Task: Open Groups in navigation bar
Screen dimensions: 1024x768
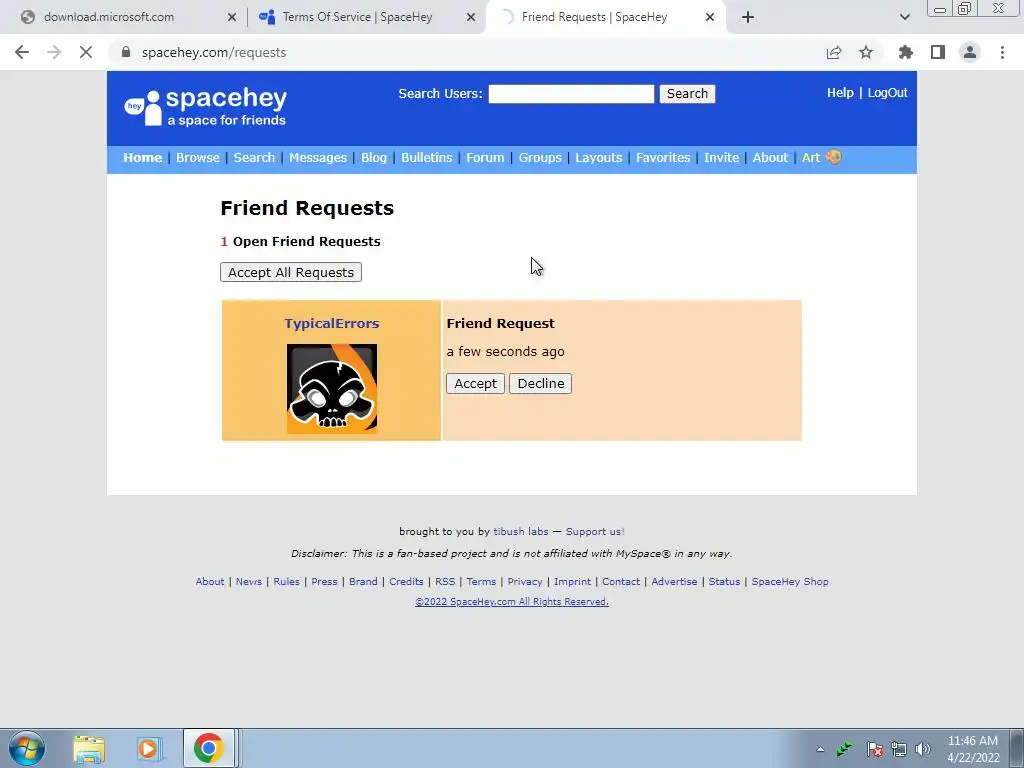Action: coord(540,157)
